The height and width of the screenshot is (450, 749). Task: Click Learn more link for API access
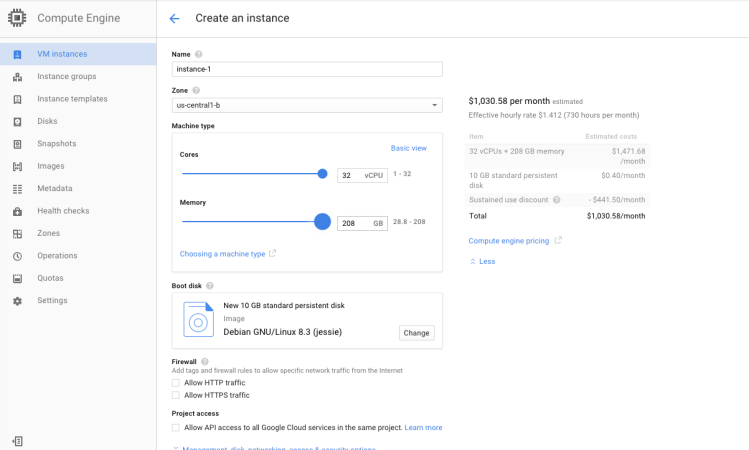tap(423, 428)
